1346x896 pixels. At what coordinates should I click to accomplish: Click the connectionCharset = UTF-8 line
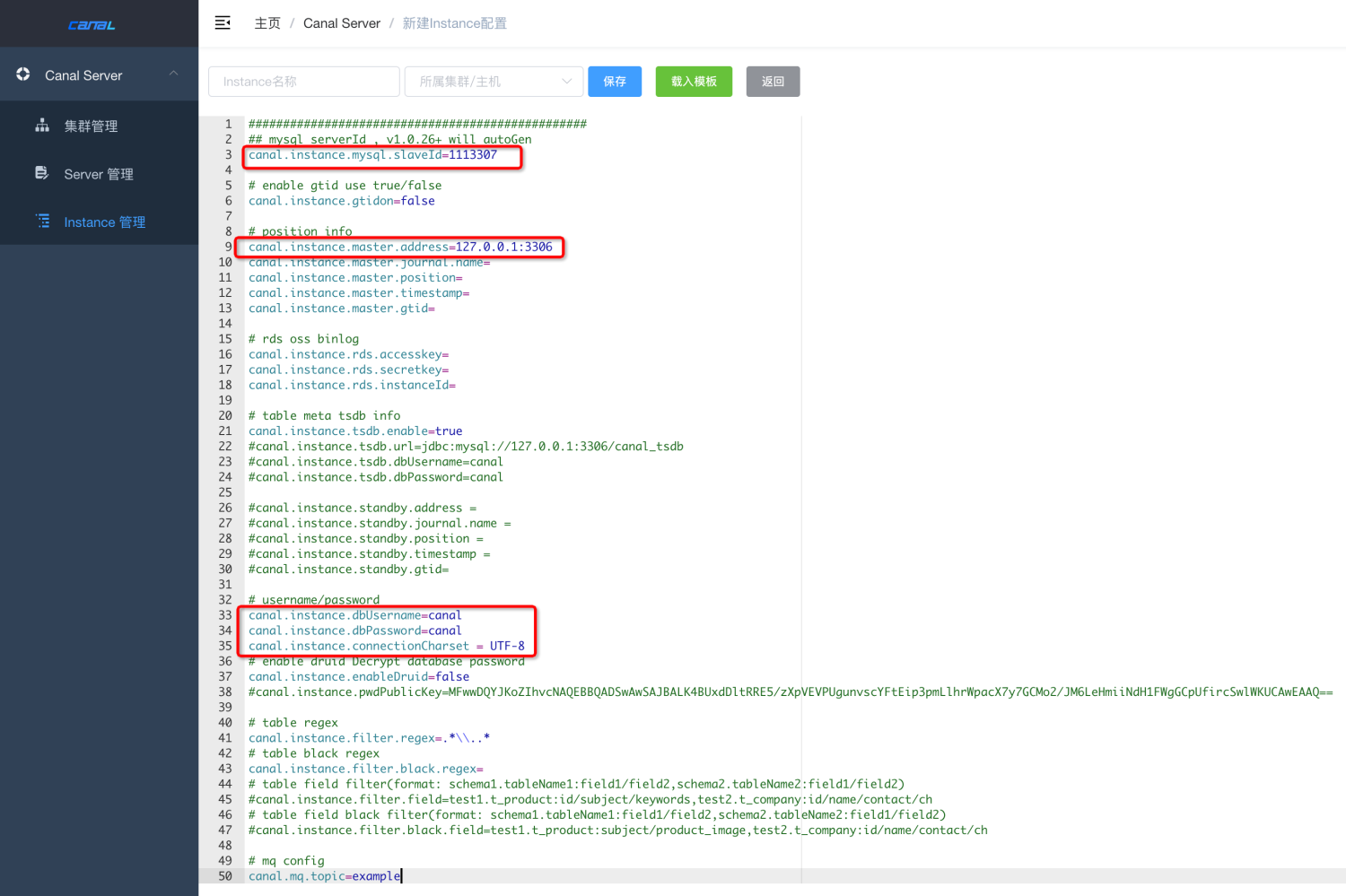tap(387, 646)
